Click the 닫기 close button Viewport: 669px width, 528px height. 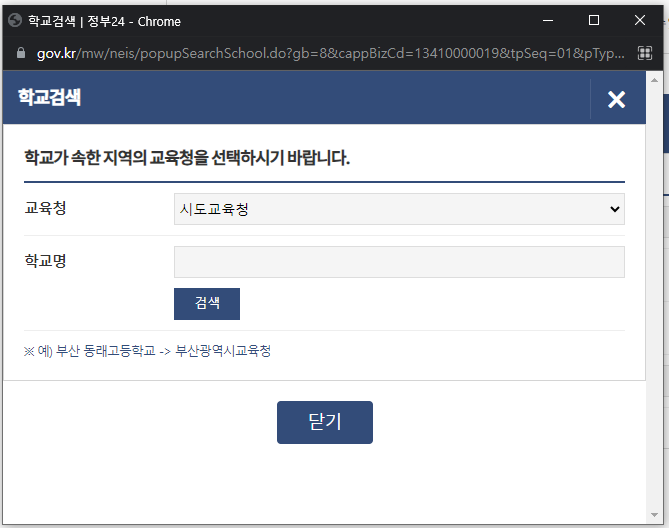pos(325,422)
